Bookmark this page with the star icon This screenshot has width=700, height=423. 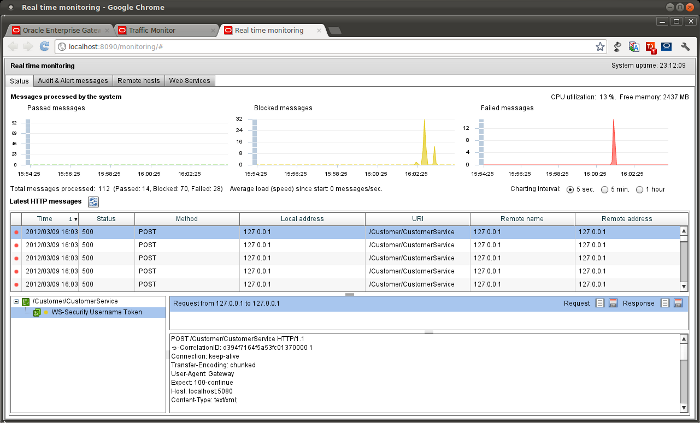coord(600,46)
